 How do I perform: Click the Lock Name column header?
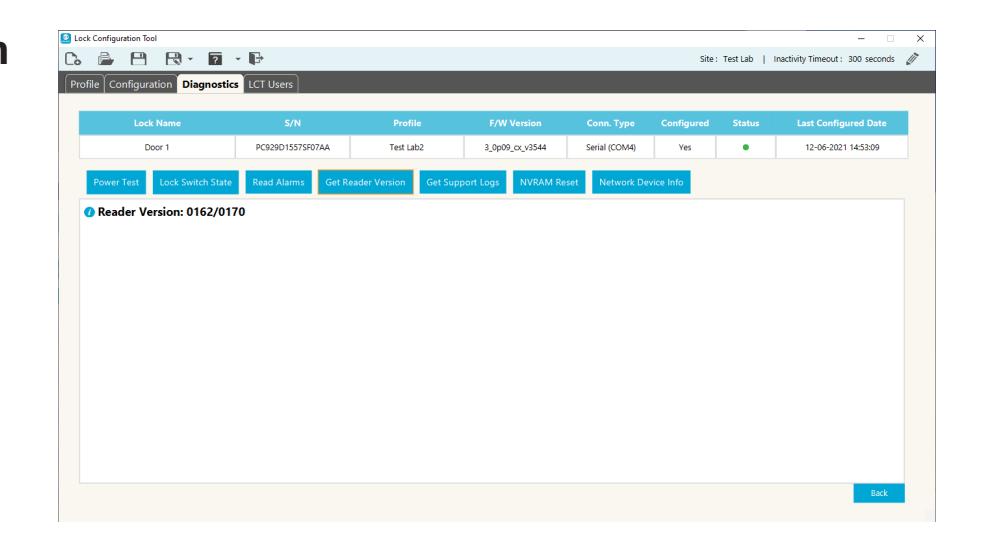[157, 123]
